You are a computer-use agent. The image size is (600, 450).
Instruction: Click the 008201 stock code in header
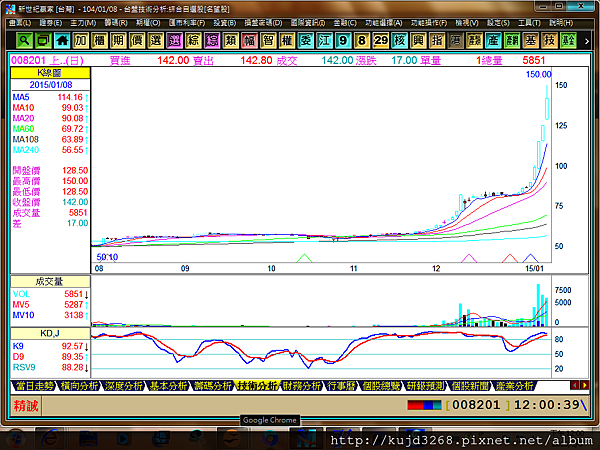(x=28, y=60)
